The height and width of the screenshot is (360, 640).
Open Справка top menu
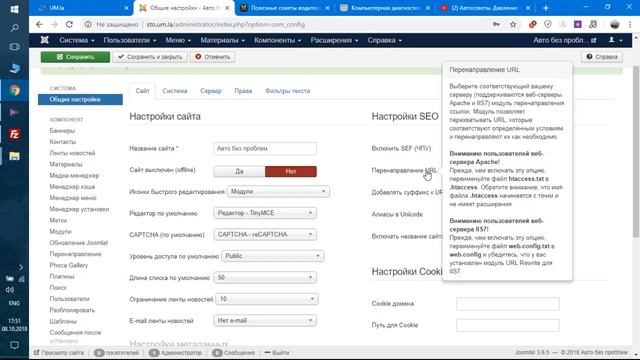coord(384,40)
